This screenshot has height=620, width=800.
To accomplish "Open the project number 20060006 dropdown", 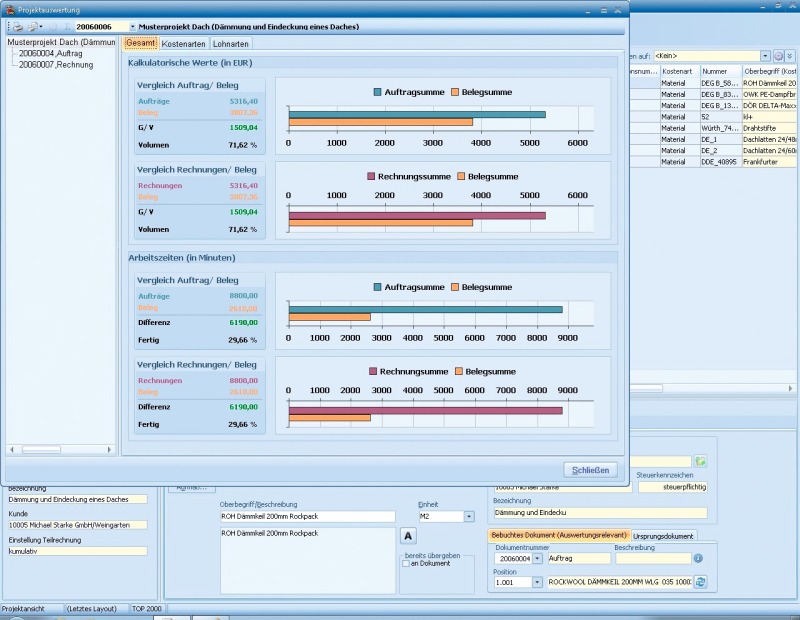I will click(133, 27).
